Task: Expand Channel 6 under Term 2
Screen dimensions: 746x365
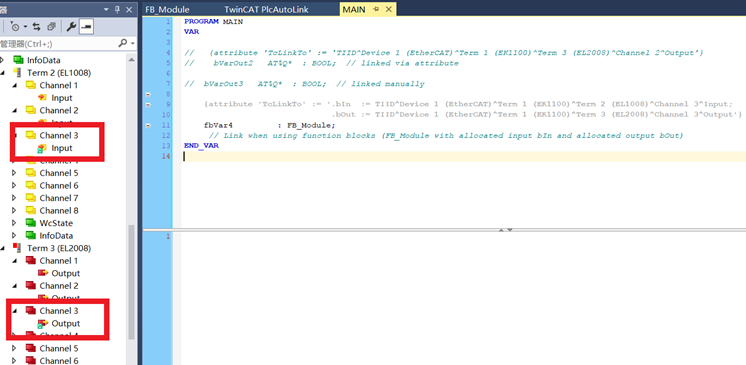Action: (x=14, y=186)
